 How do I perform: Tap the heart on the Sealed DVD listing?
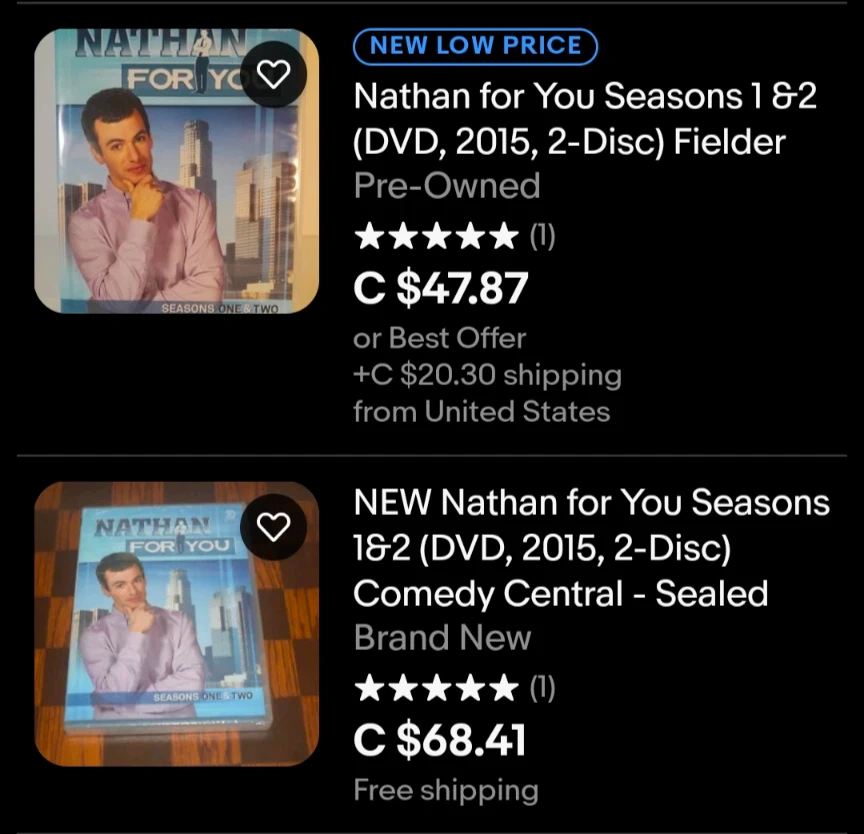274,526
